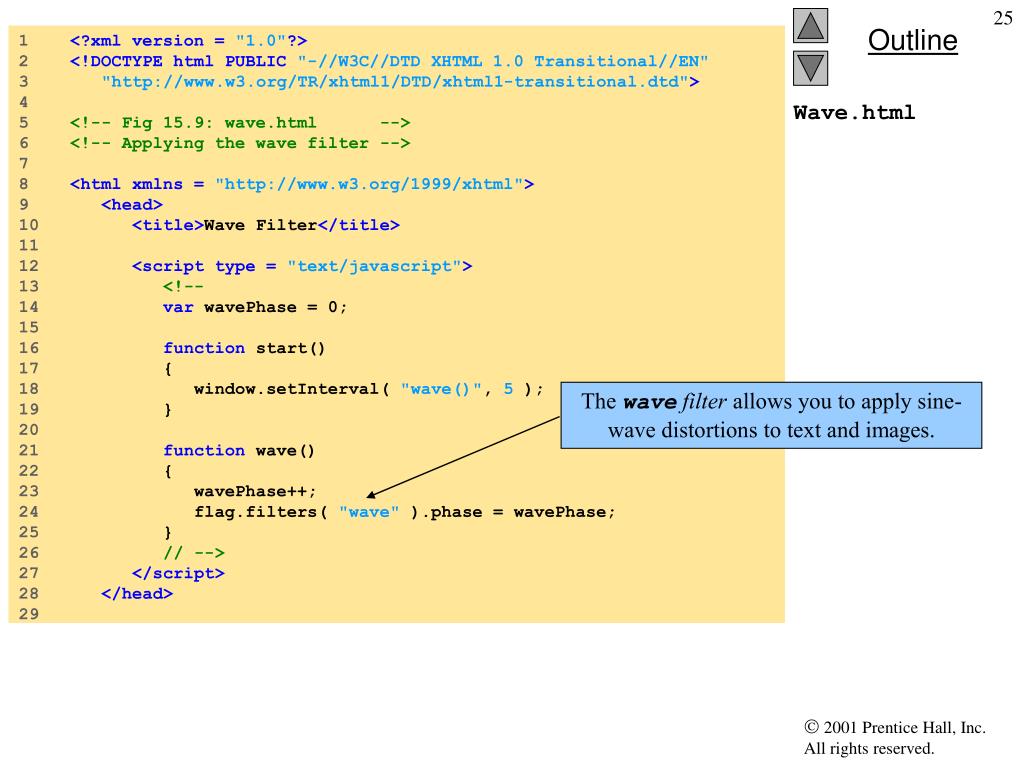Click the '<!--' on line 13
1024x768 pixels.
[x=184, y=287]
